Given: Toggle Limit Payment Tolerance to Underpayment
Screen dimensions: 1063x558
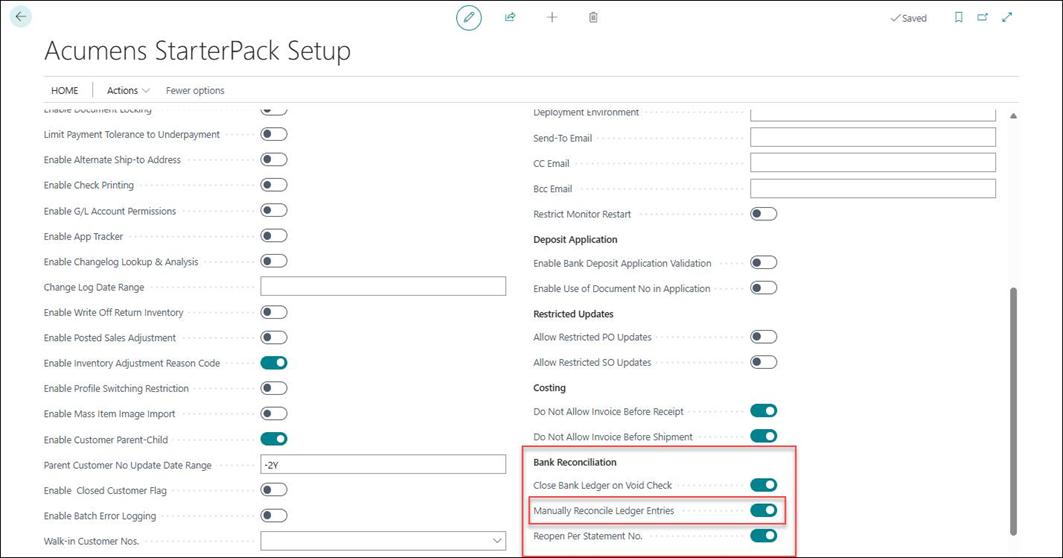Looking at the screenshot, I should point(274,134).
